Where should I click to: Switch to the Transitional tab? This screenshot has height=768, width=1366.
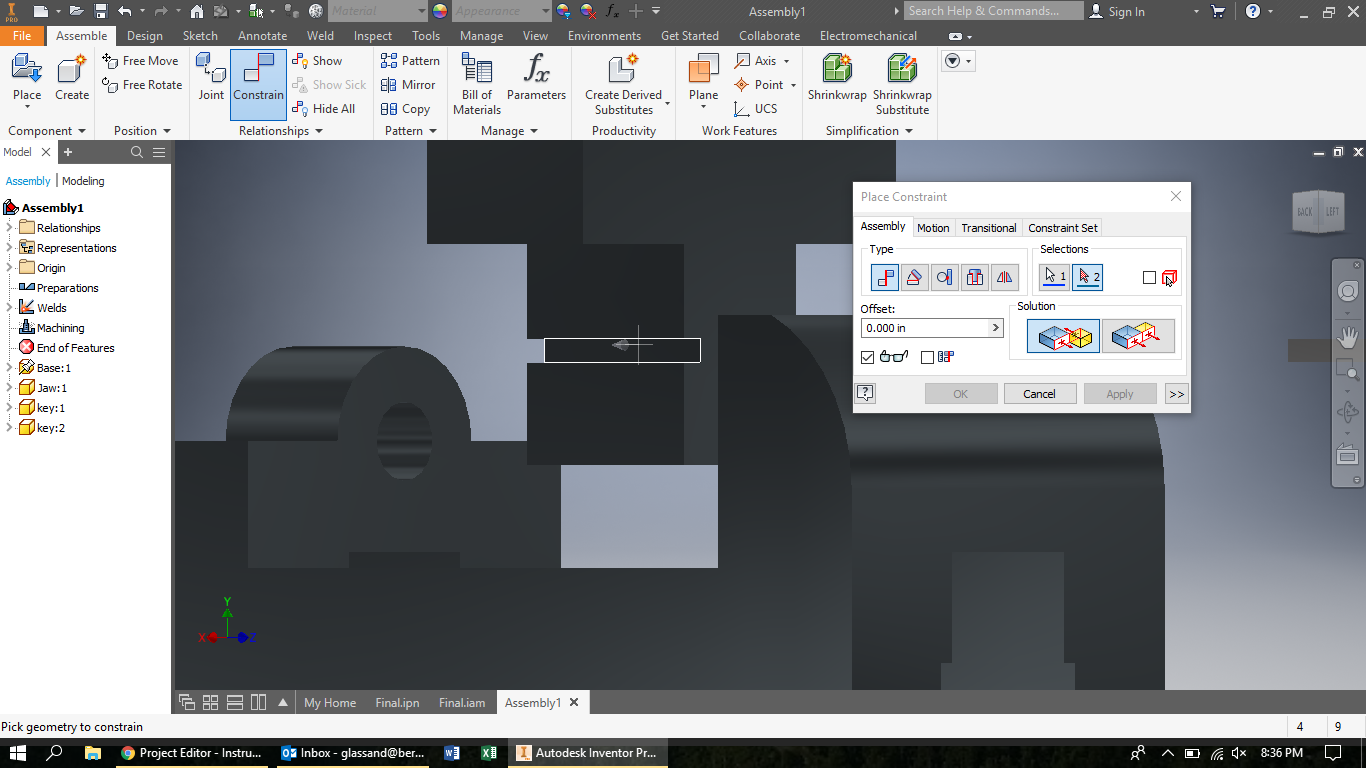tap(989, 228)
